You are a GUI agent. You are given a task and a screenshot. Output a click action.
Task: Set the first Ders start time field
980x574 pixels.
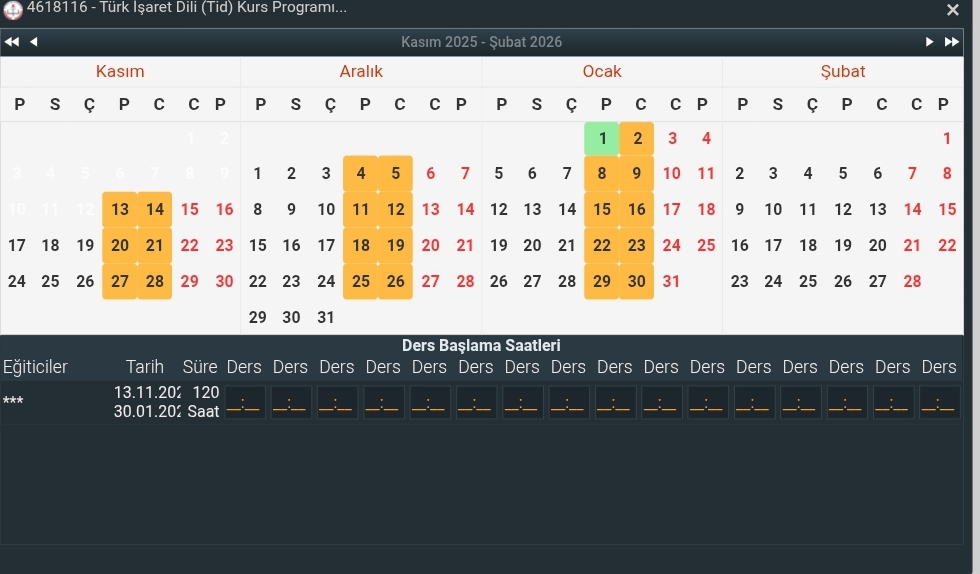(244, 402)
